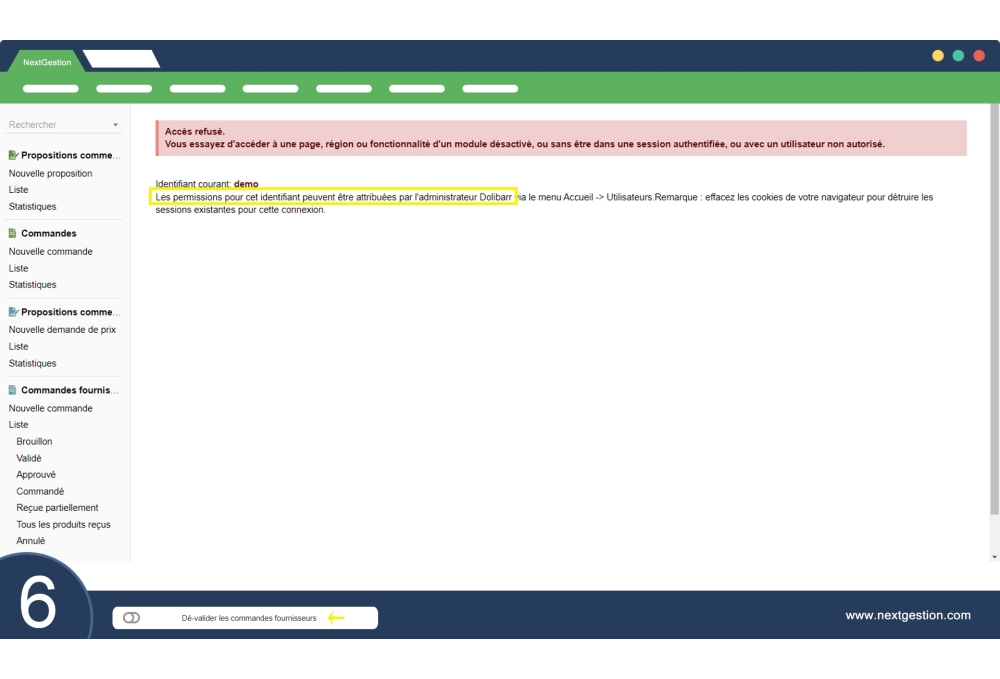The image size is (1000, 679).
Task: Click the green document icon beside Commandes
Action: point(11,233)
